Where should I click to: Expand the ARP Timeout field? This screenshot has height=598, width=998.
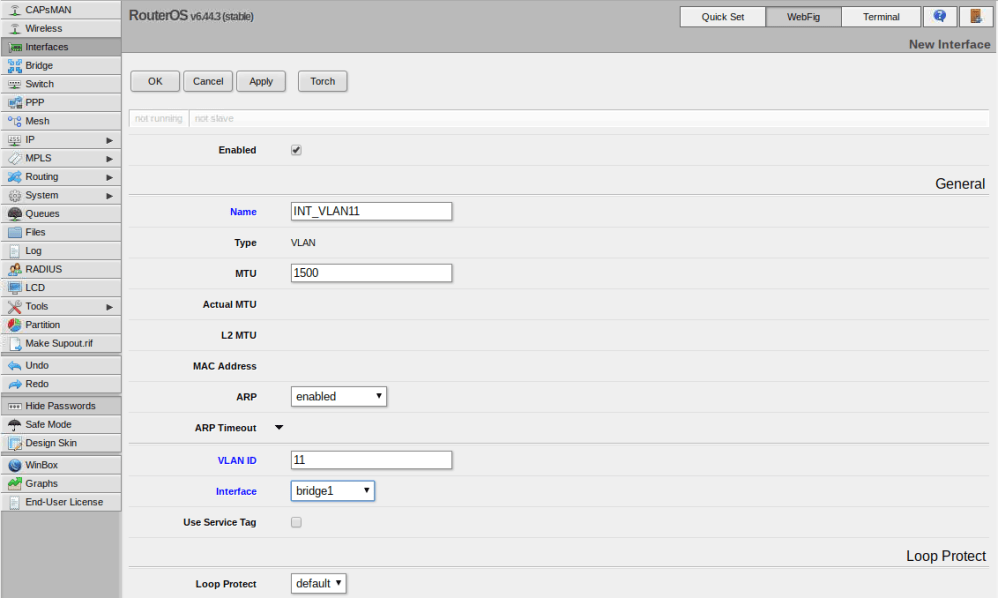tap(279, 428)
